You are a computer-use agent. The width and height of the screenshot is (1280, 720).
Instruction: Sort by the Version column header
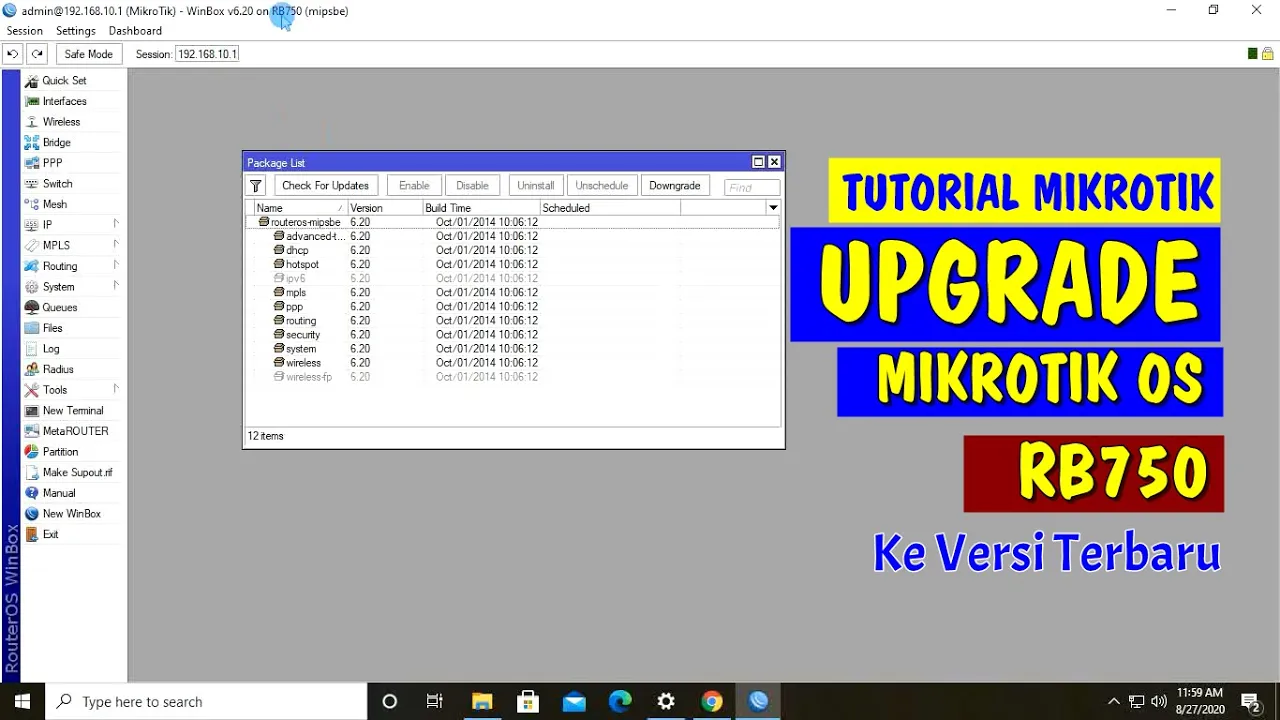coord(385,208)
